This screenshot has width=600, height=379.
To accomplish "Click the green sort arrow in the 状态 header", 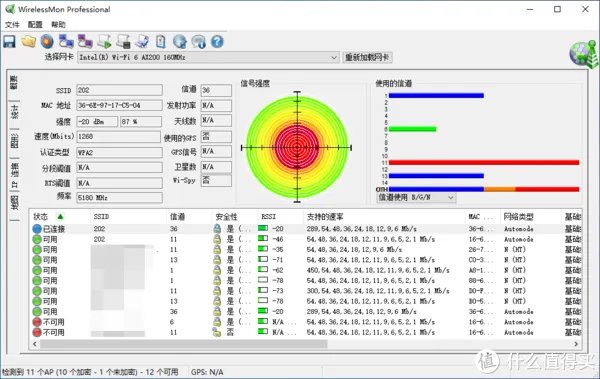I will (60, 217).
